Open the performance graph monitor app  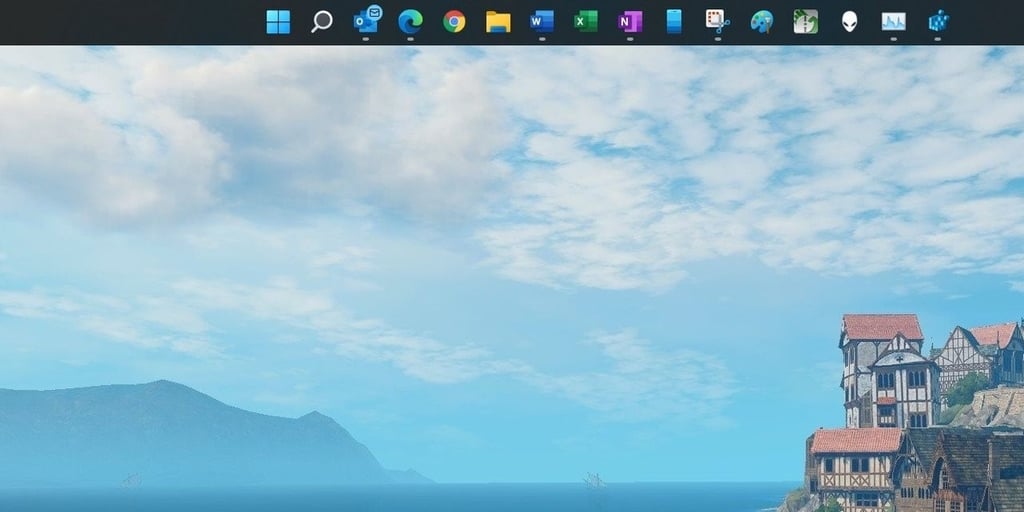point(893,22)
